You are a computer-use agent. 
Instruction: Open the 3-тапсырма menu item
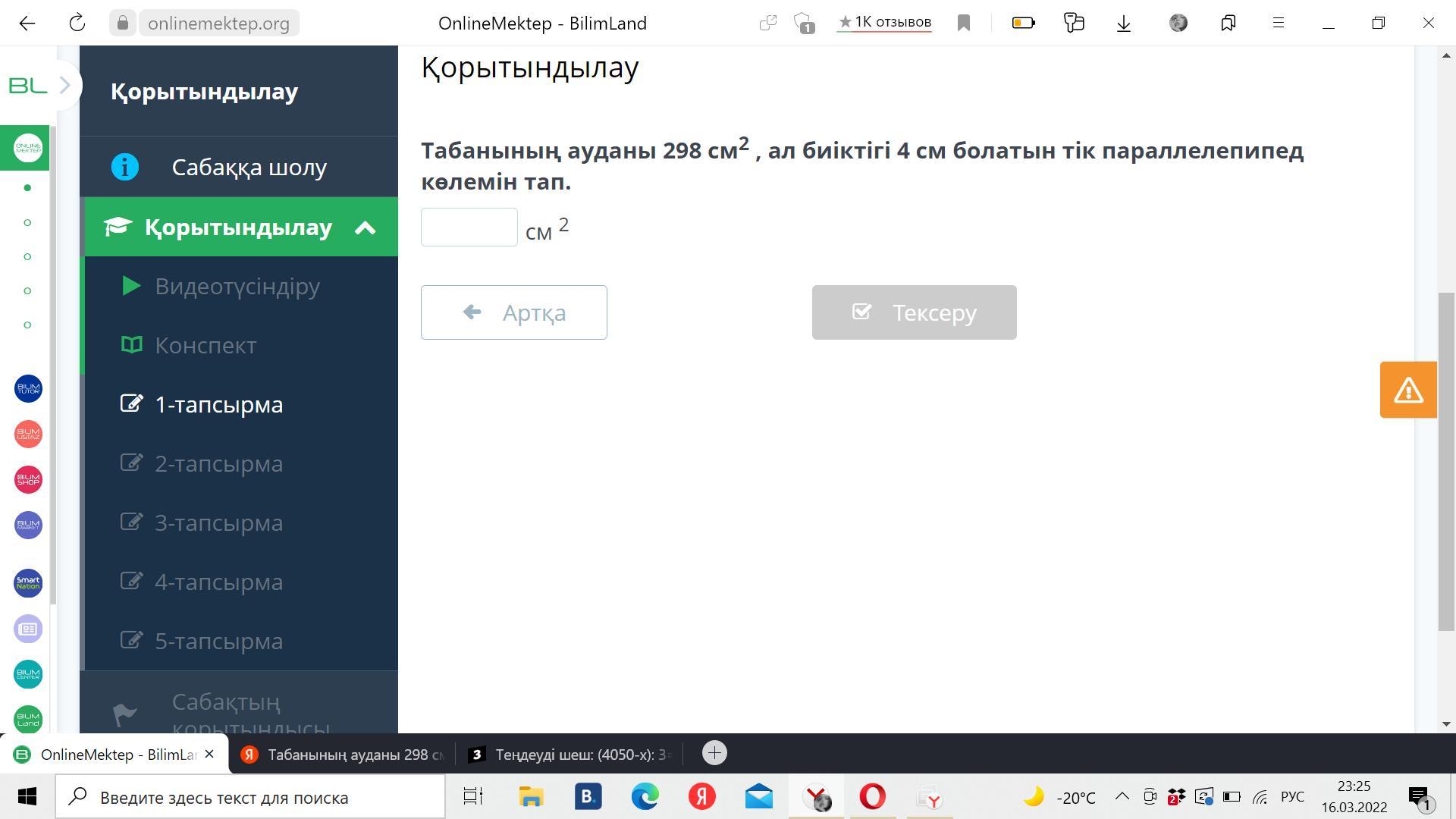(x=218, y=522)
